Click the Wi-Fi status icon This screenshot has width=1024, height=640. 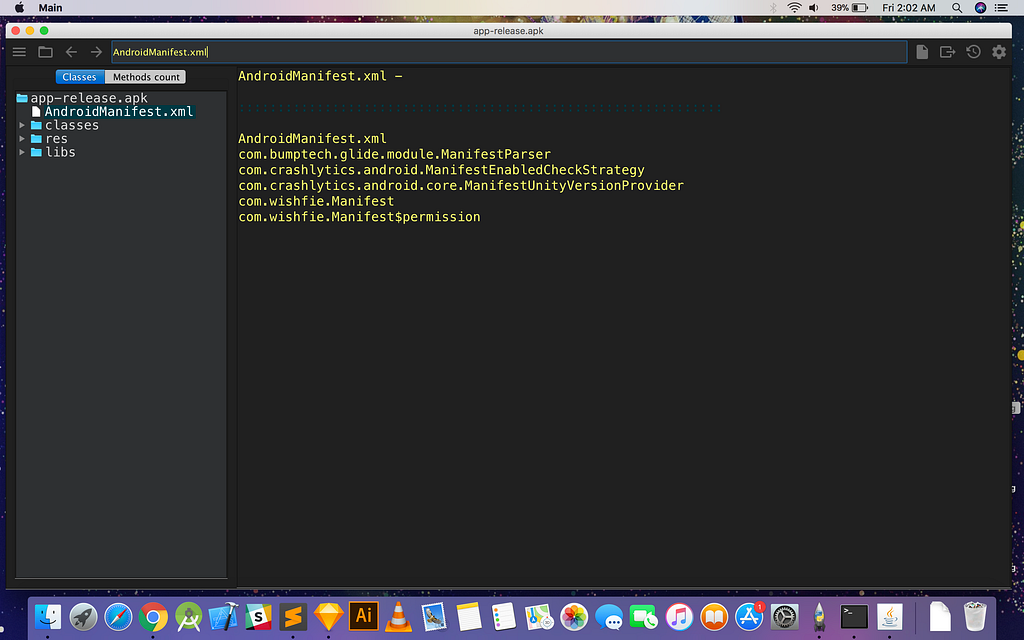click(794, 8)
